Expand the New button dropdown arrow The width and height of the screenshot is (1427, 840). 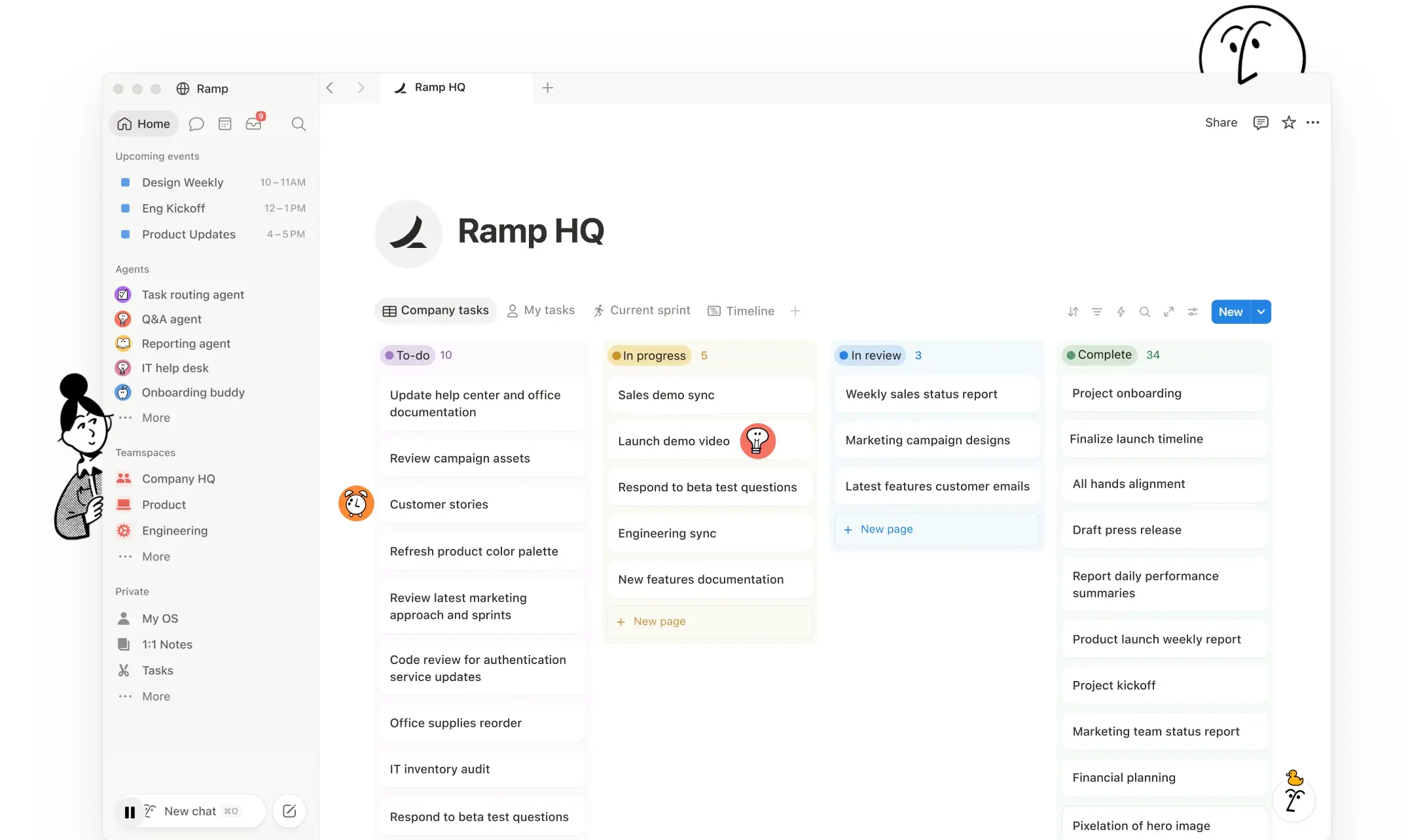pyautogui.click(x=1261, y=312)
